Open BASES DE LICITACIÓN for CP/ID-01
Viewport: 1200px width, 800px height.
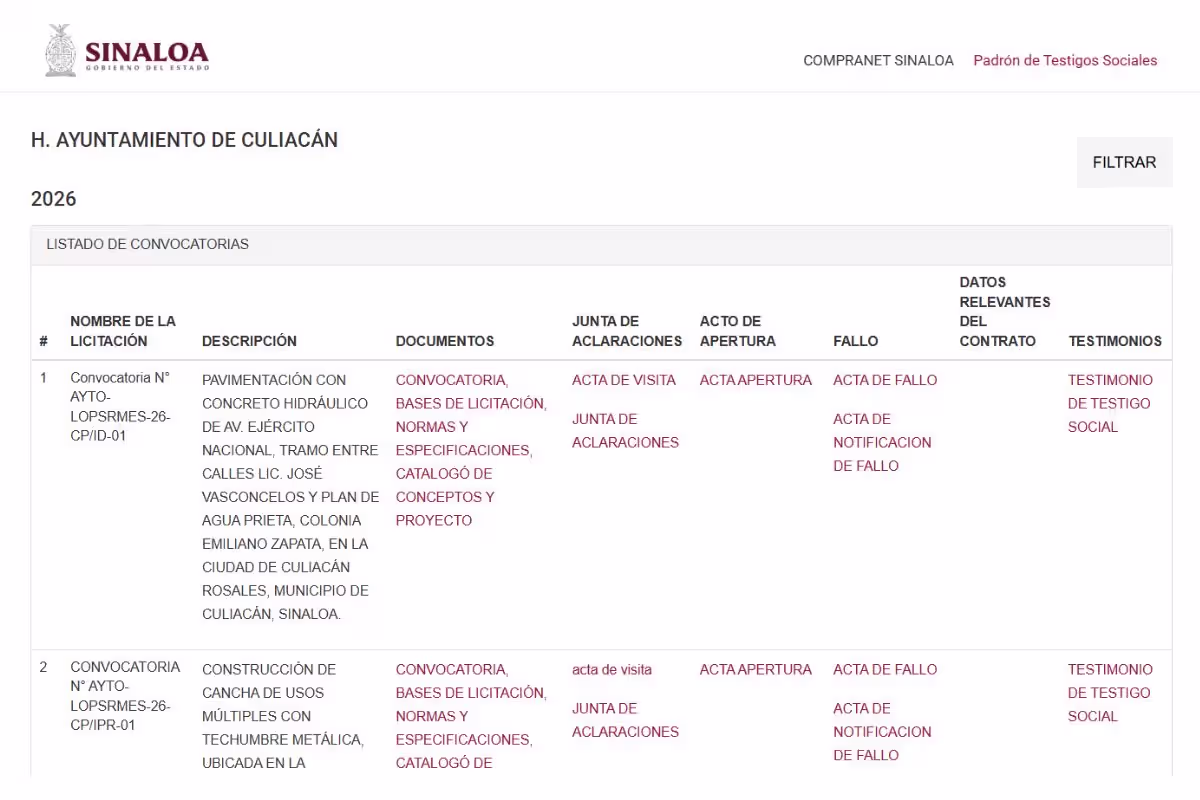coord(471,403)
